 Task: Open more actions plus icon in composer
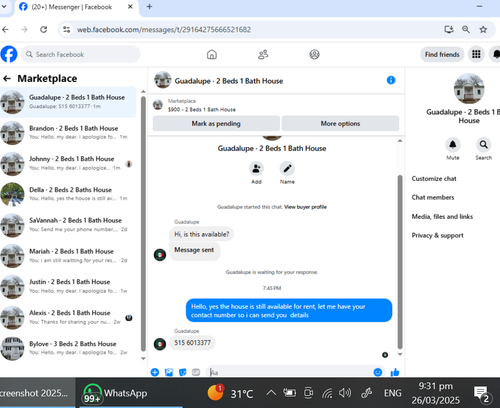[155, 372]
